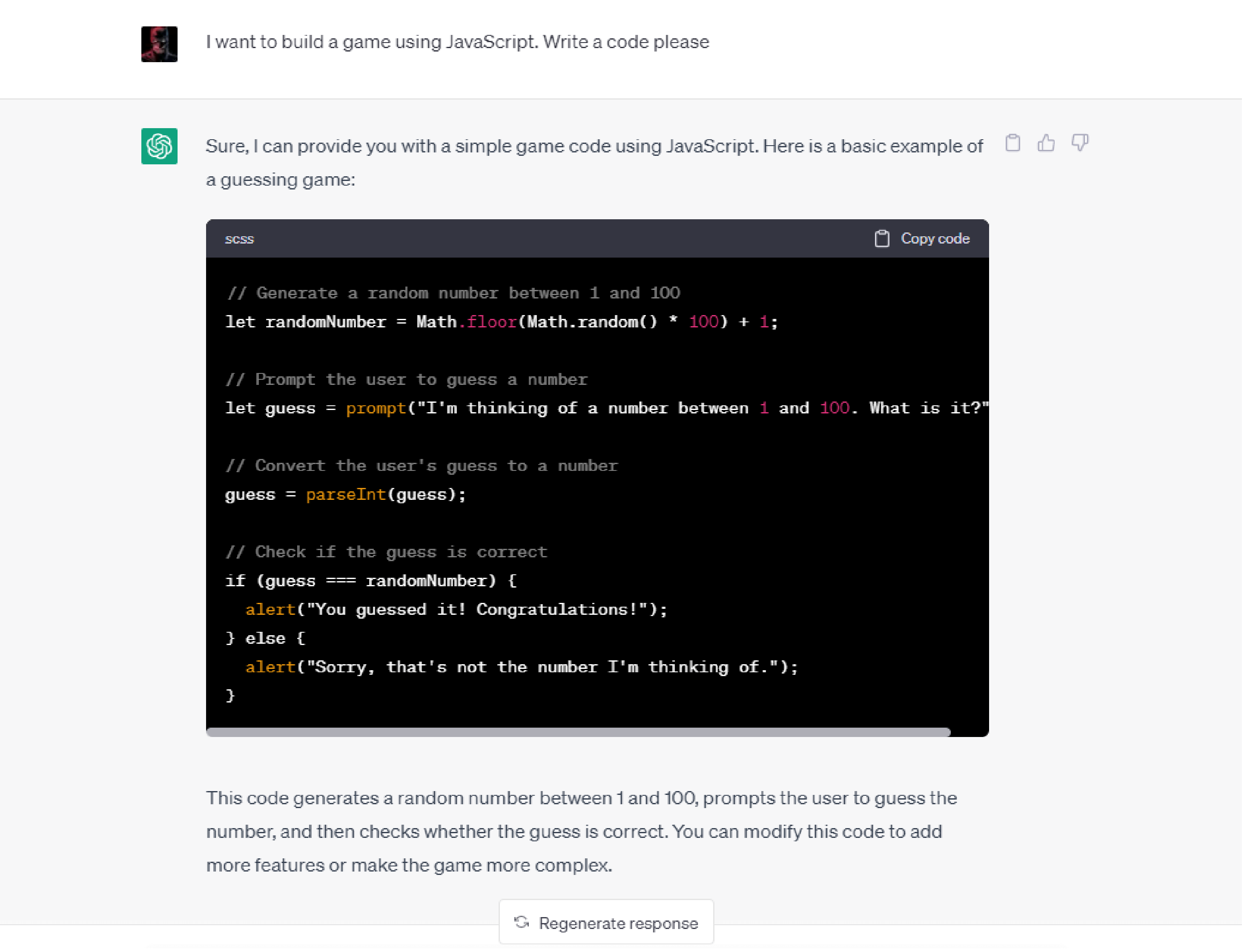Click the copy response clipboard icon

(1013, 143)
